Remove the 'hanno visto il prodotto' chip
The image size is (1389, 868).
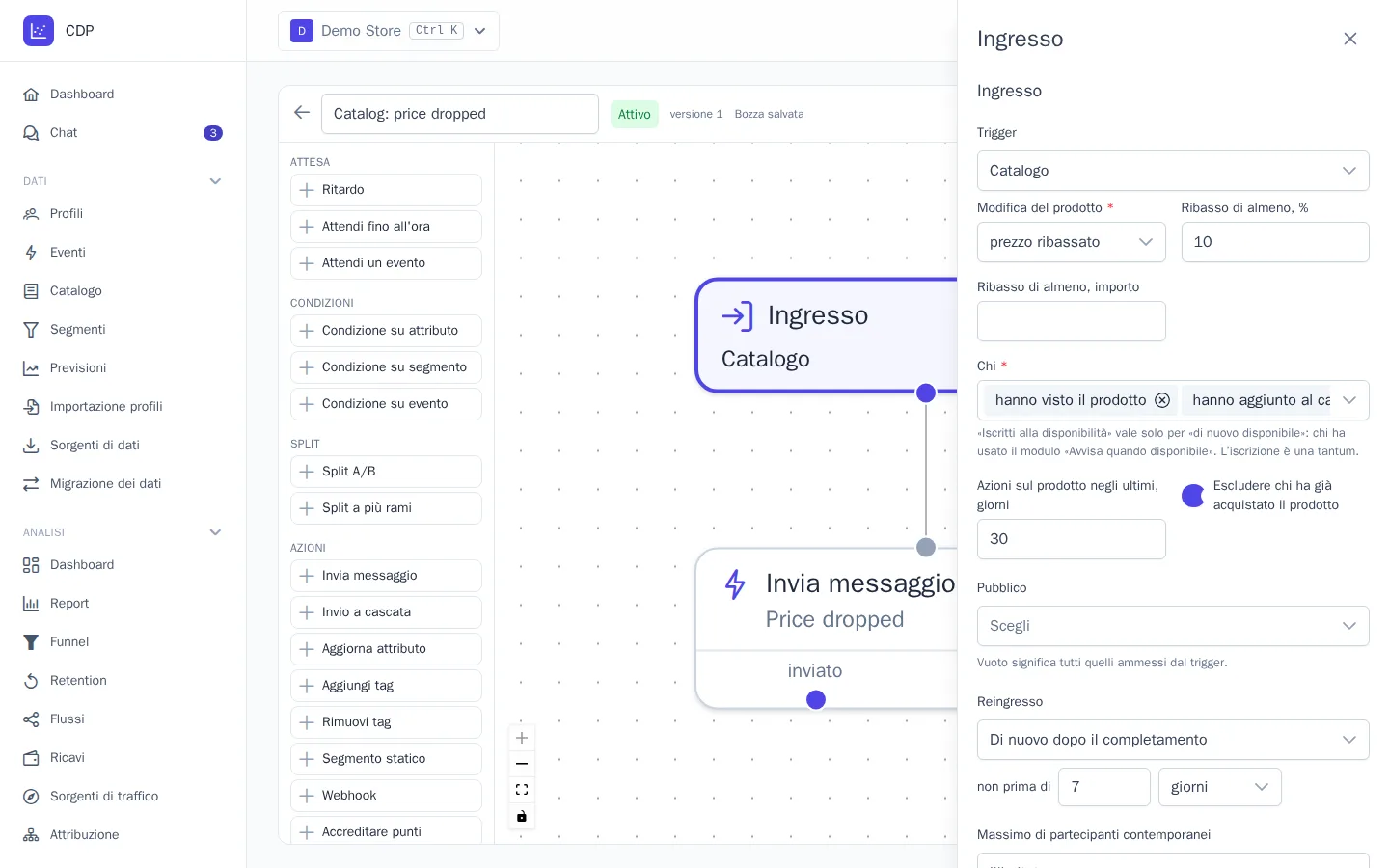pyautogui.click(x=1162, y=400)
